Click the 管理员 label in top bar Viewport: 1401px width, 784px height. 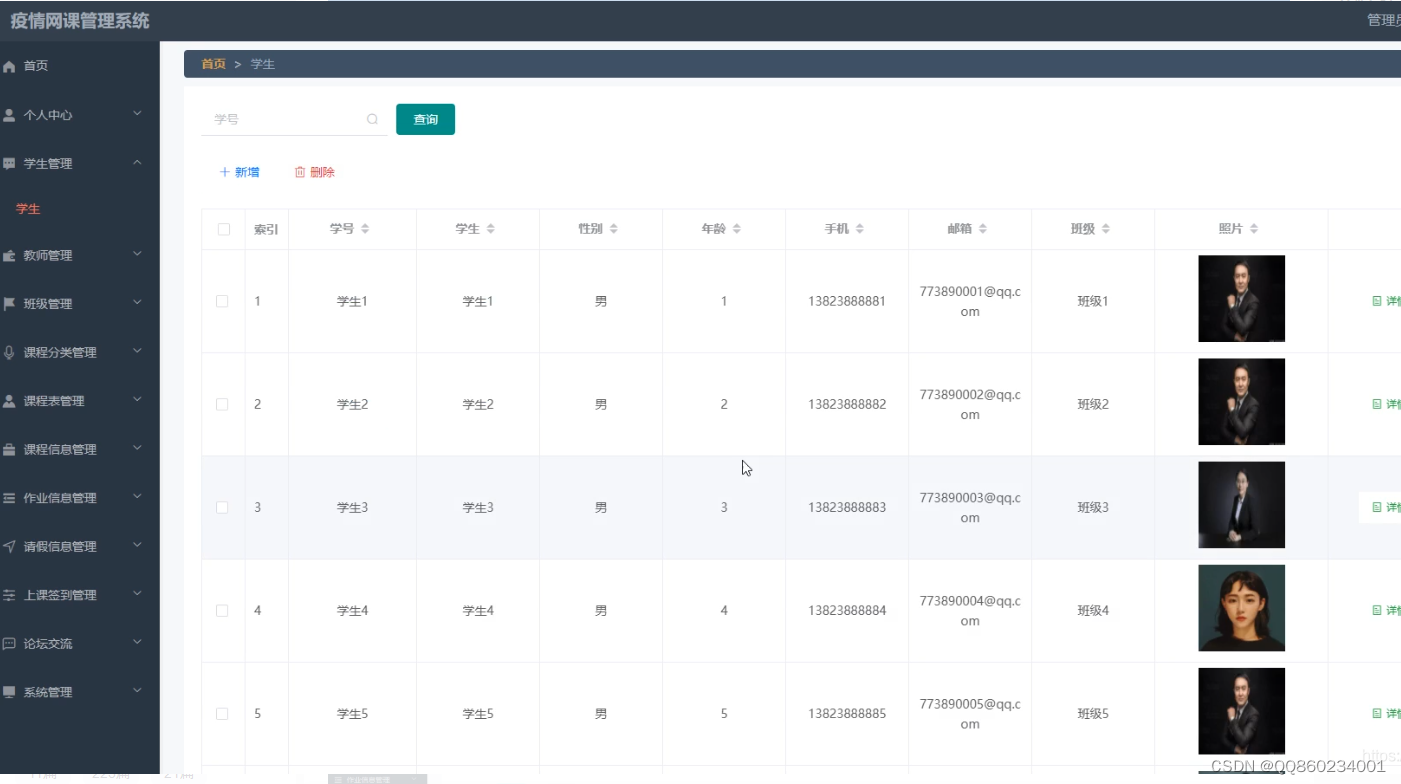click(x=1384, y=20)
